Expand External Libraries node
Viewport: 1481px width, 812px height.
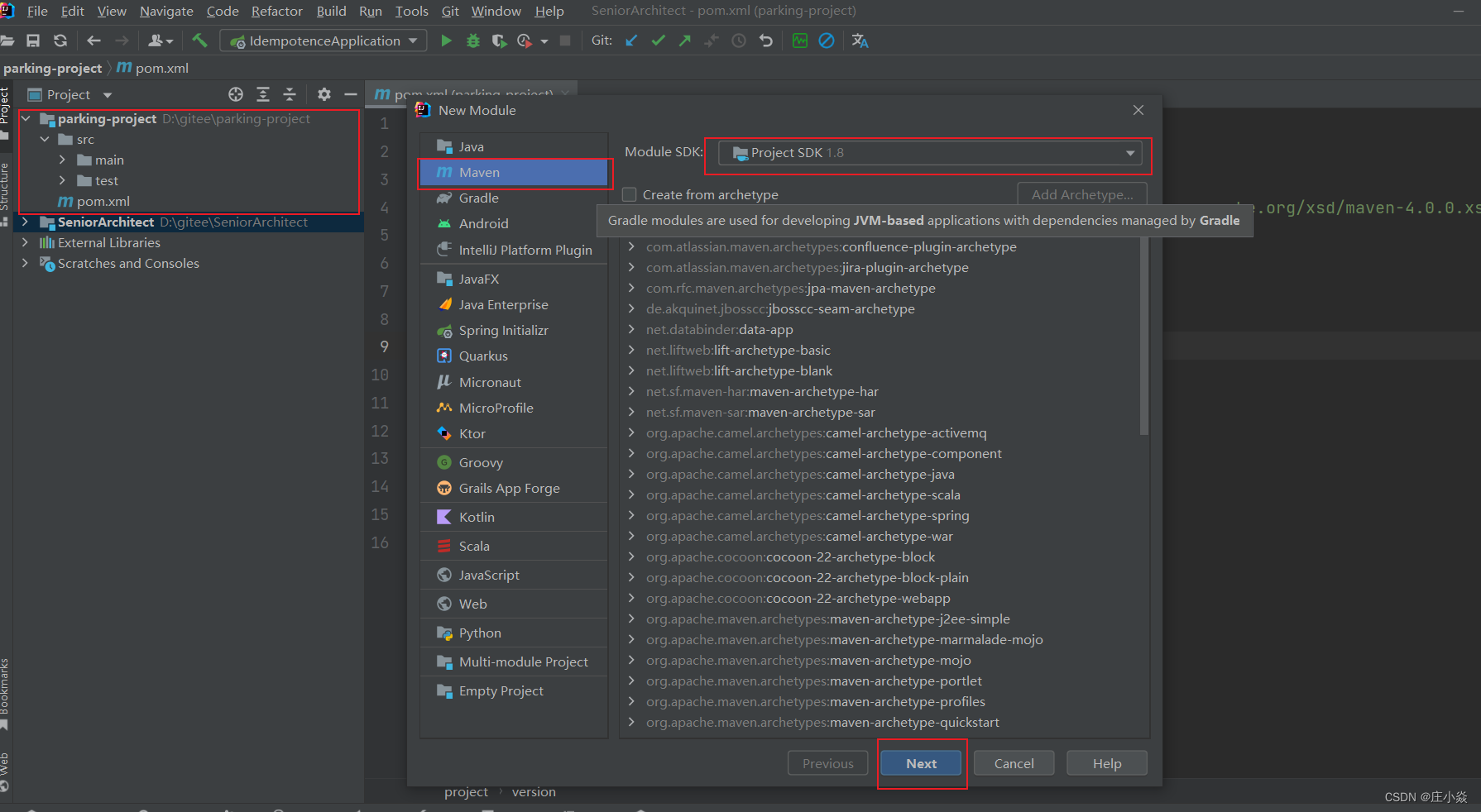click(26, 243)
